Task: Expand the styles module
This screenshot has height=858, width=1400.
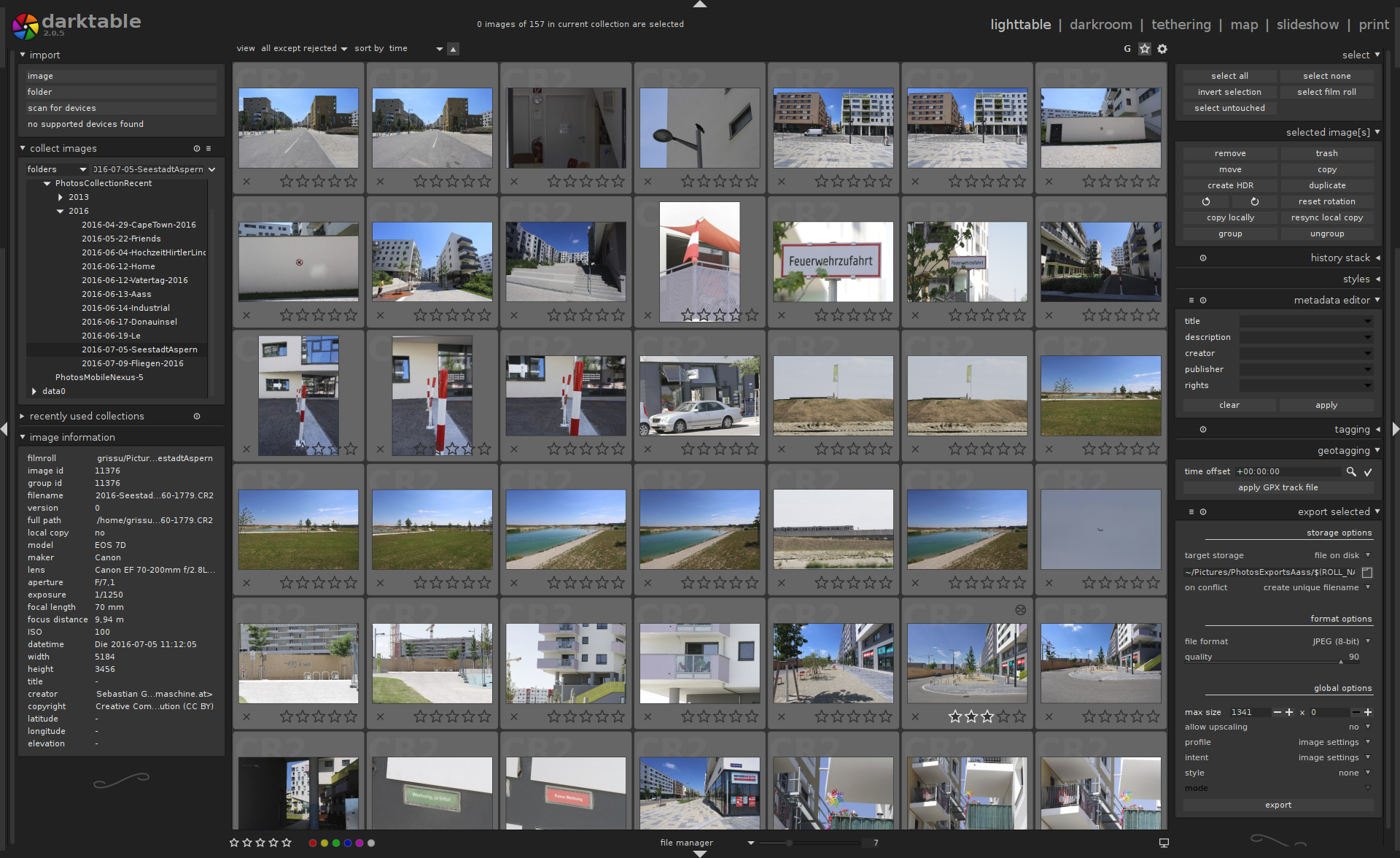Action: pos(1361,279)
